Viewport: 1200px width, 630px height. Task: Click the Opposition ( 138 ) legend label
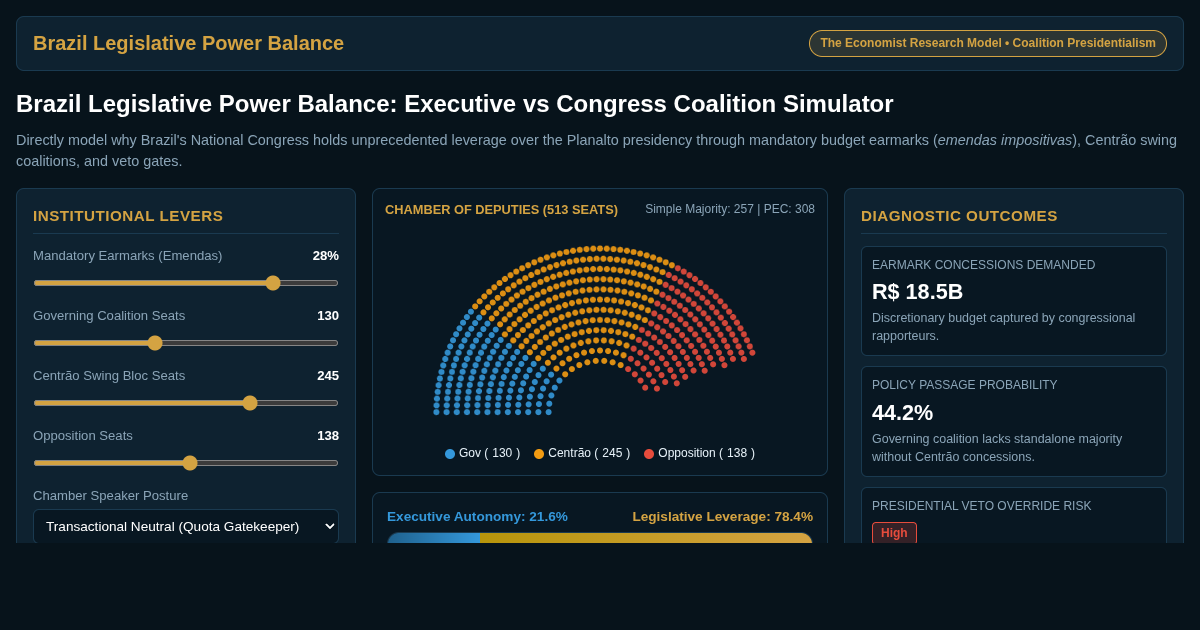(706, 453)
